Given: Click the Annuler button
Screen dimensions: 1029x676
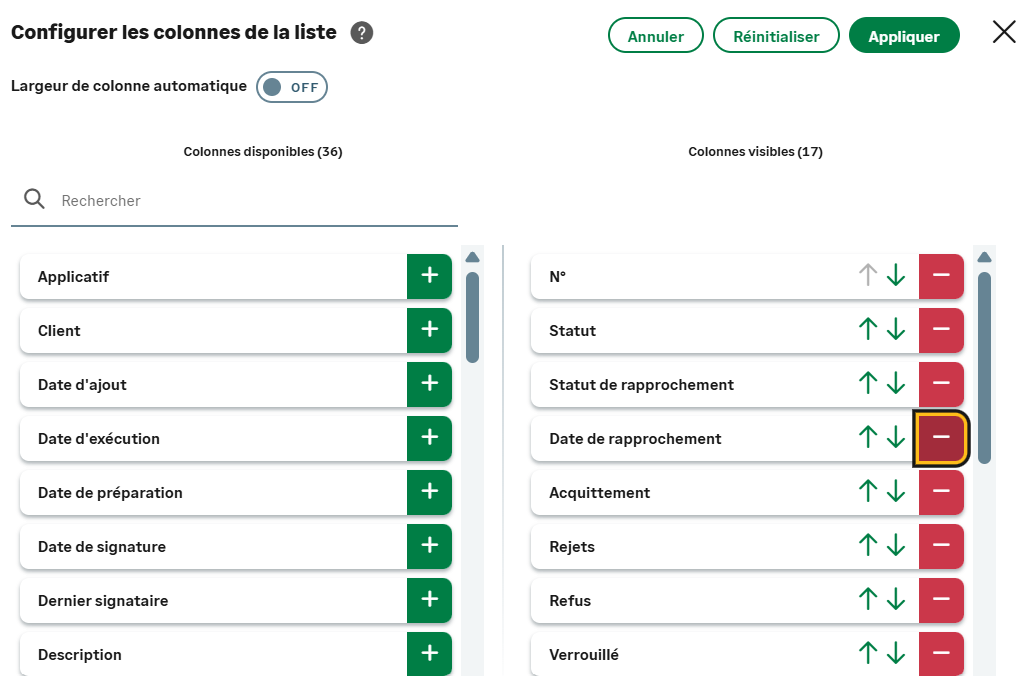Looking at the screenshot, I should click(x=655, y=36).
